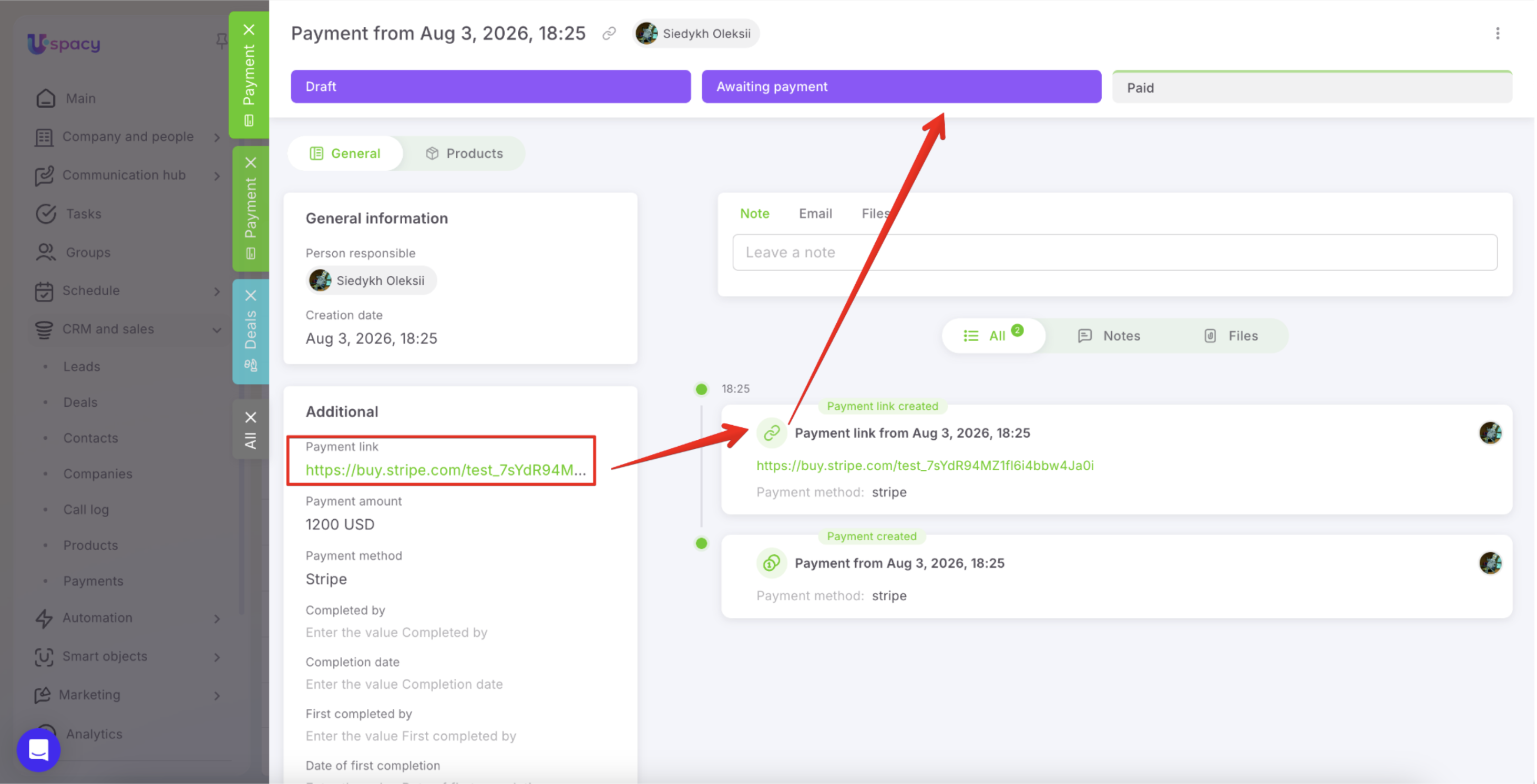Click the Tasks checkmark icon
The width and height of the screenshot is (1537, 784).
tap(46, 213)
